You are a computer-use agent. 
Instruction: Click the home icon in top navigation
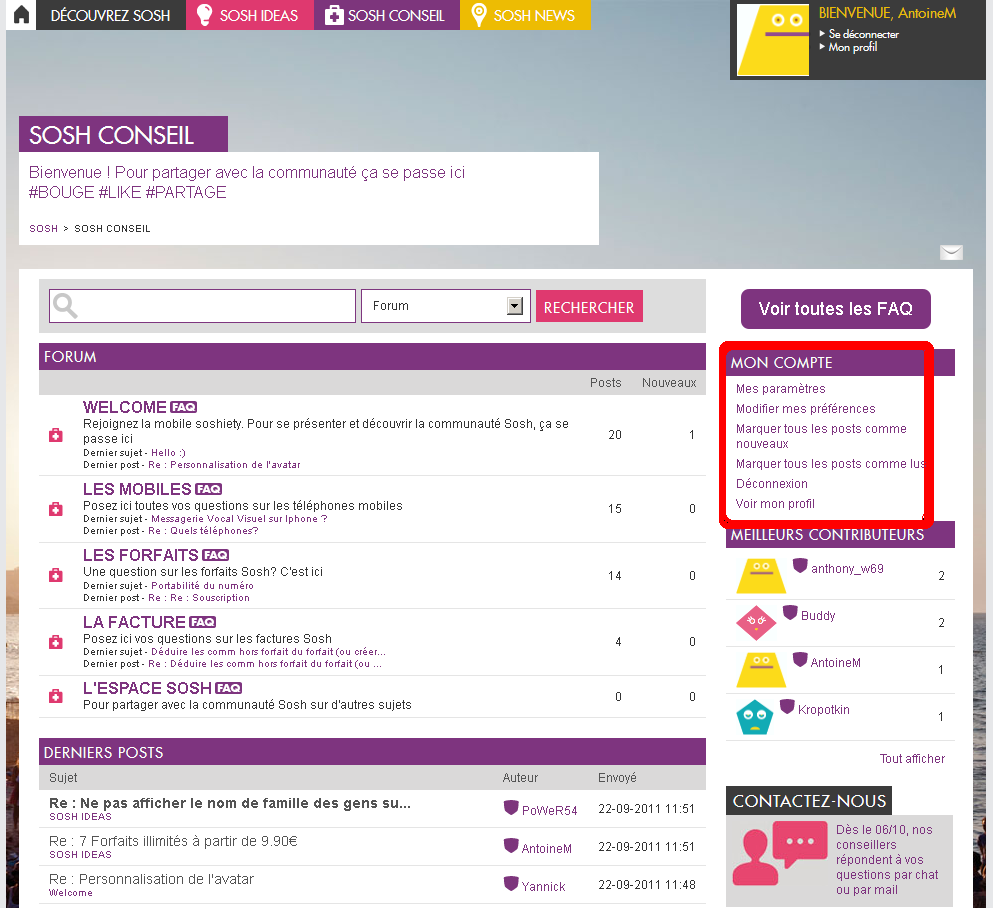(21, 15)
